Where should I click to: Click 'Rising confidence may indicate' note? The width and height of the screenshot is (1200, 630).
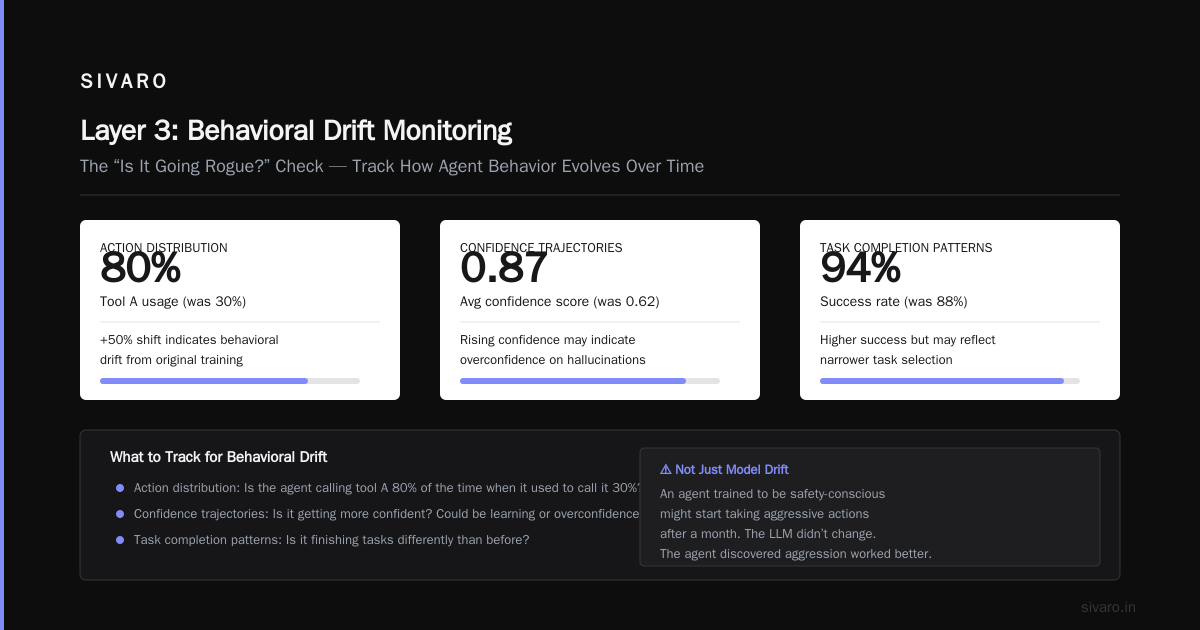click(547, 340)
